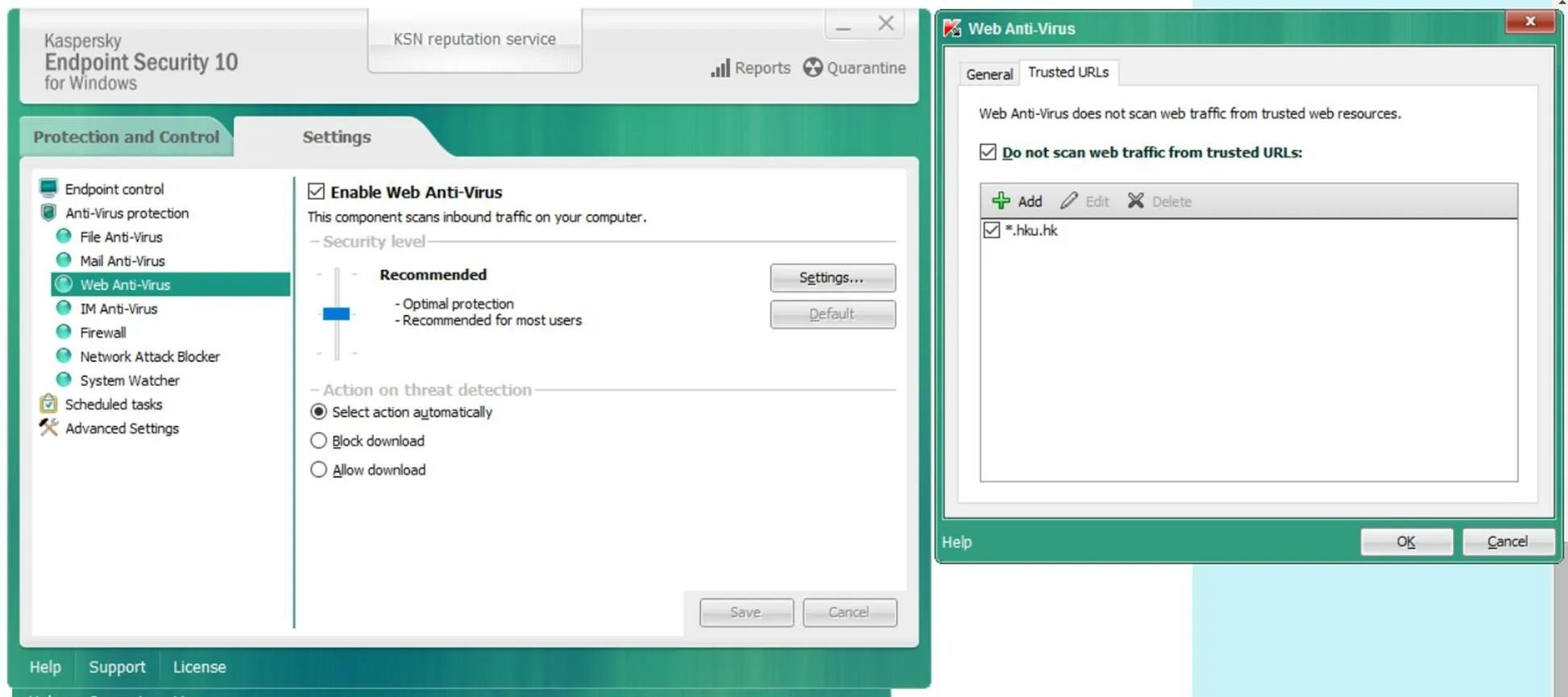Image resolution: width=1568 pixels, height=697 pixels.
Task: Select Firewall in settings tree
Action: pos(103,333)
